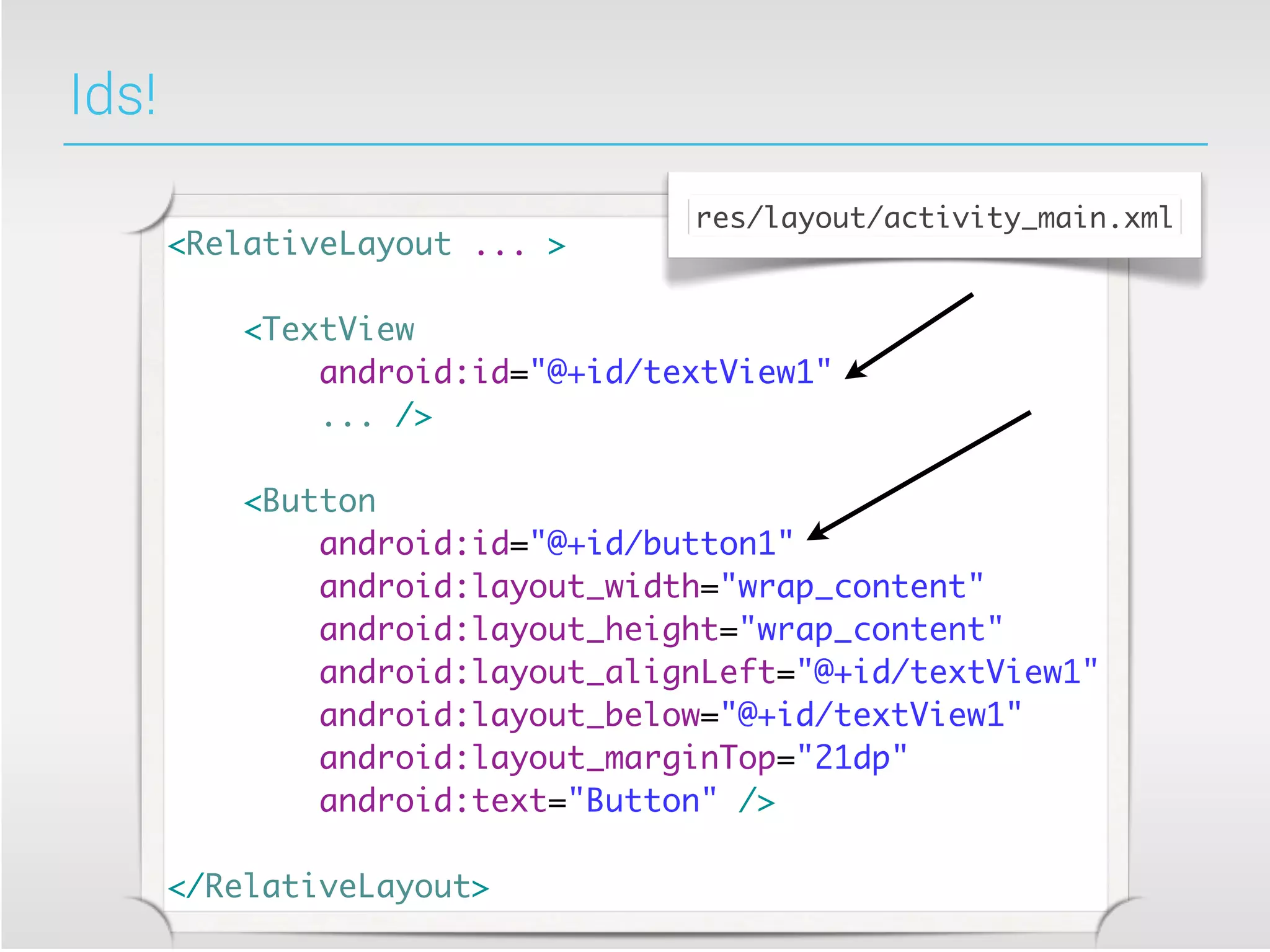
Task: Click the file path label res/layout/activity_main.xml
Action: point(934,218)
